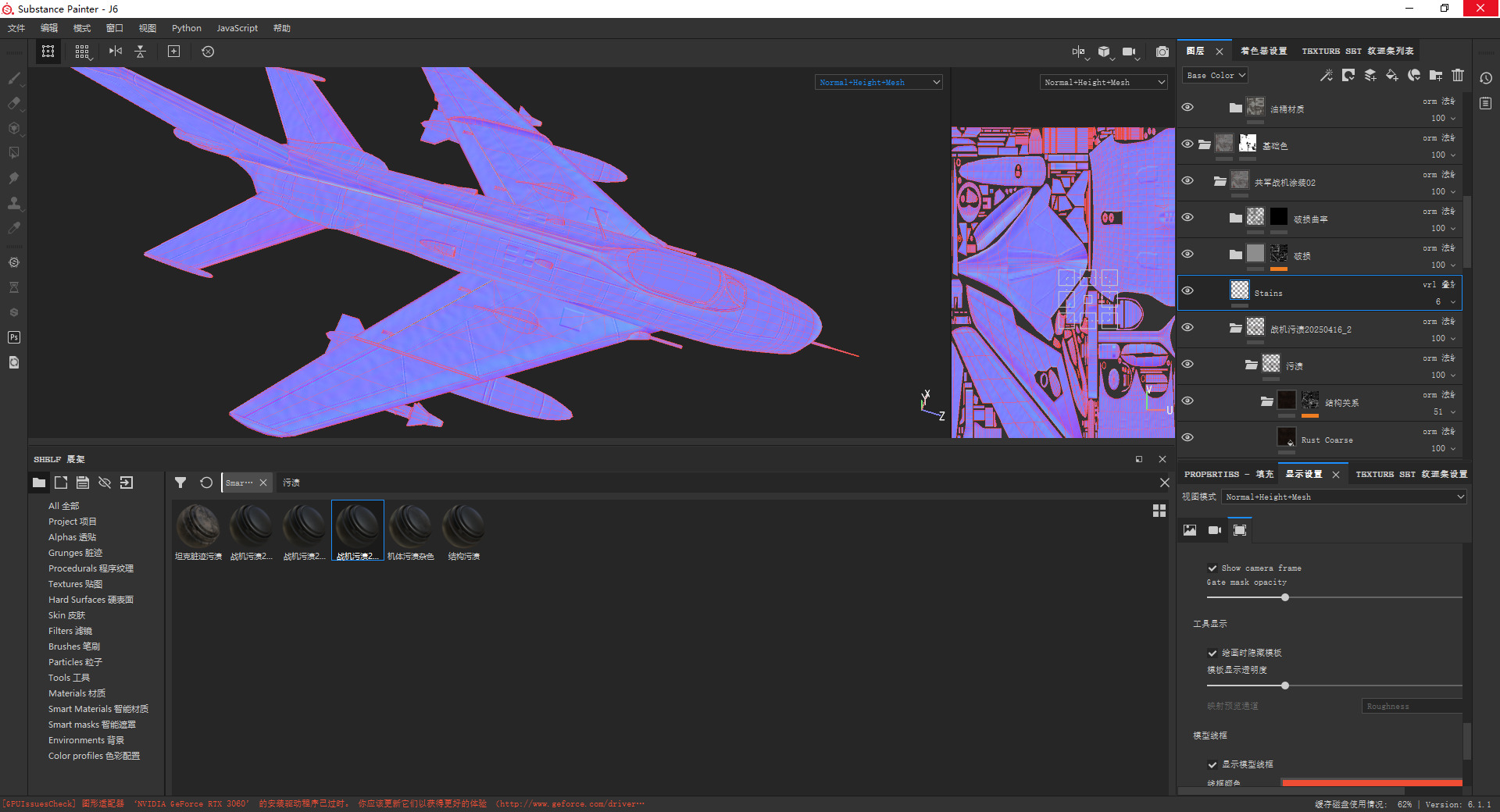Open the Log panel icon in the right dock
The image size is (1500, 812).
coord(1486,103)
